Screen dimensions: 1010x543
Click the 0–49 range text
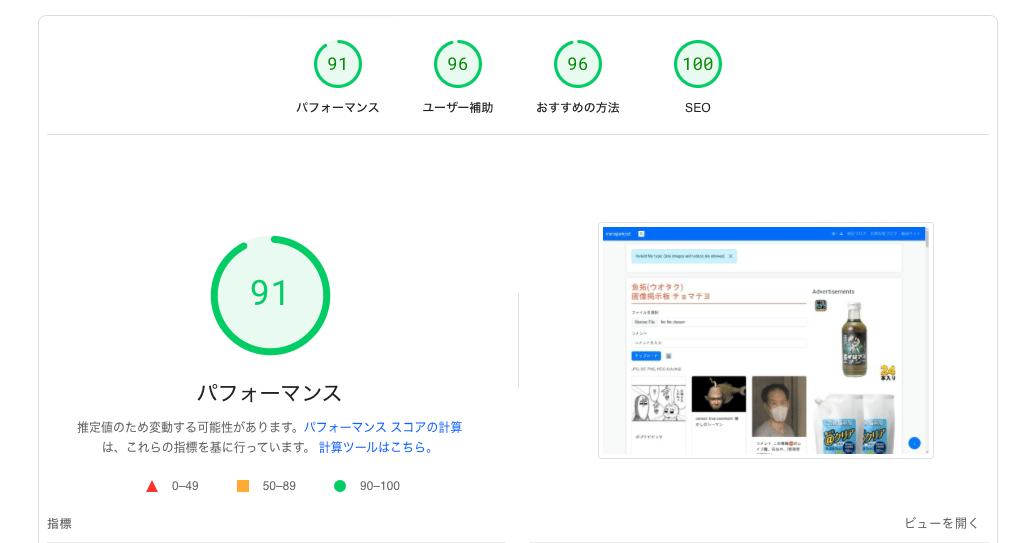(185, 486)
